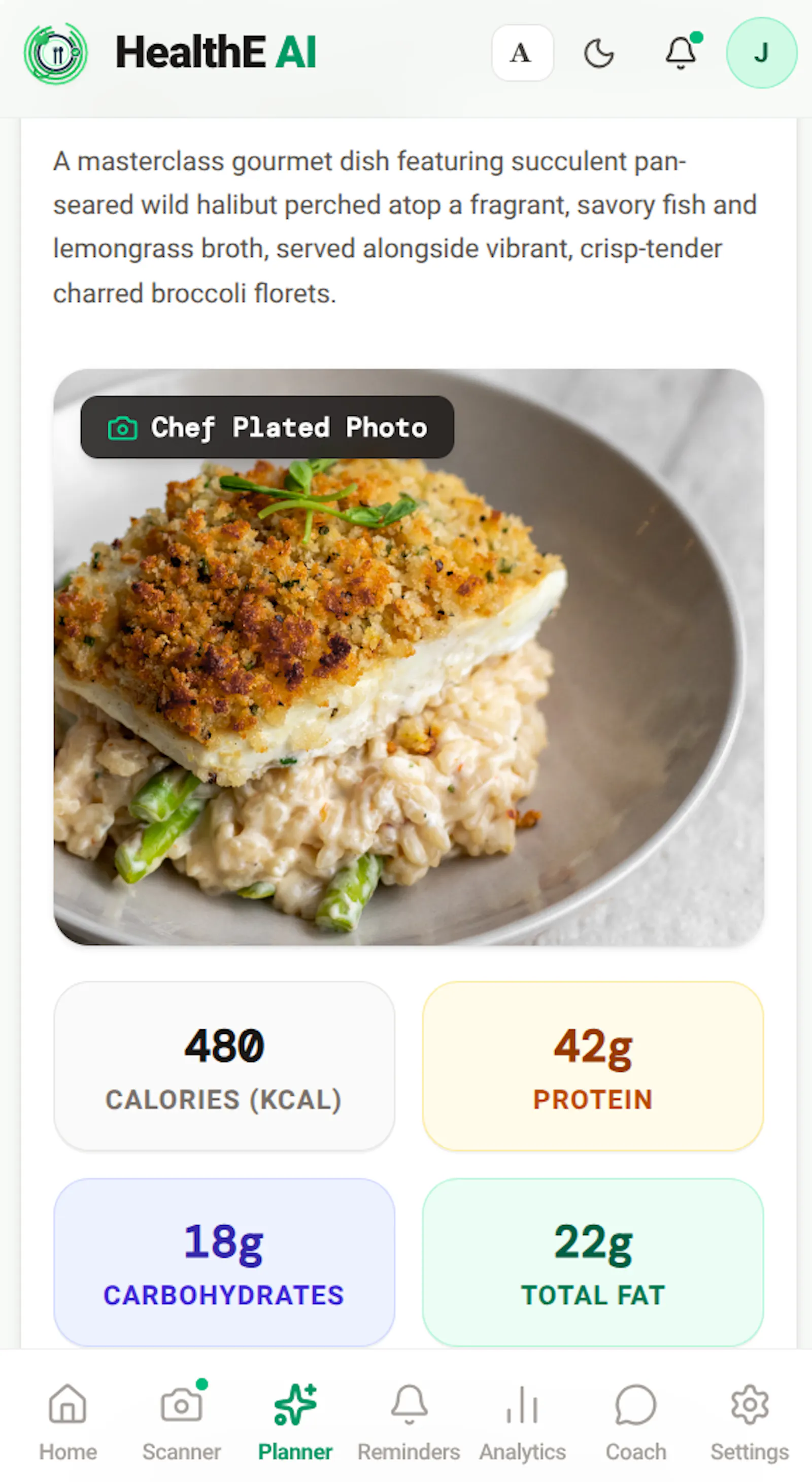
Task: Tap the plated halibut dish photo
Action: pyautogui.click(x=409, y=656)
